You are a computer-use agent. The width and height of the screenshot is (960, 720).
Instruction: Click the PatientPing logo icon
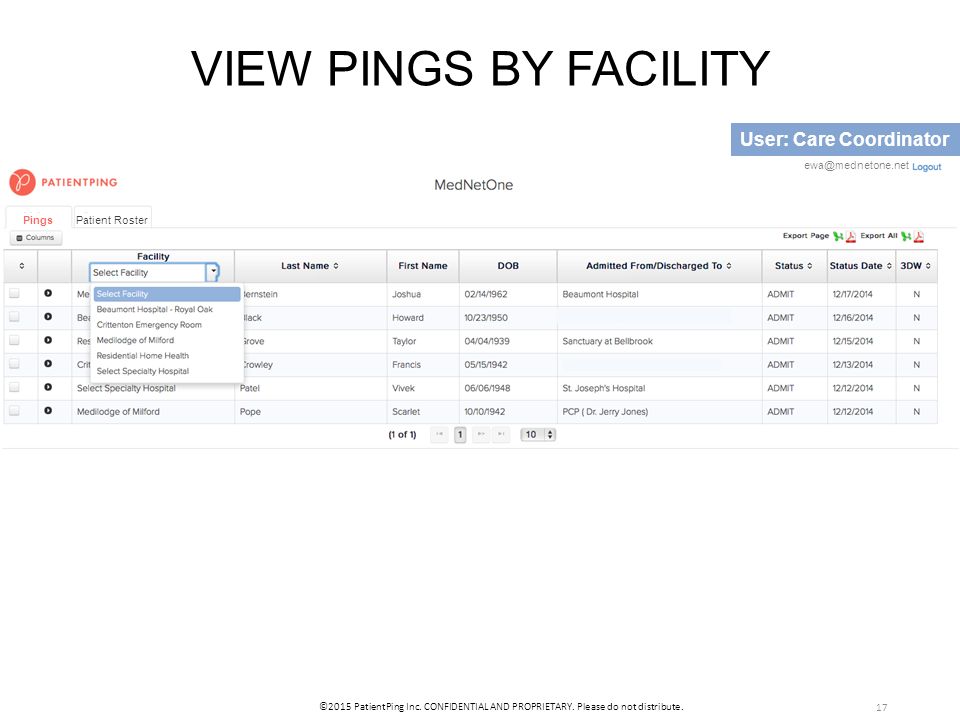pyautogui.click(x=23, y=182)
